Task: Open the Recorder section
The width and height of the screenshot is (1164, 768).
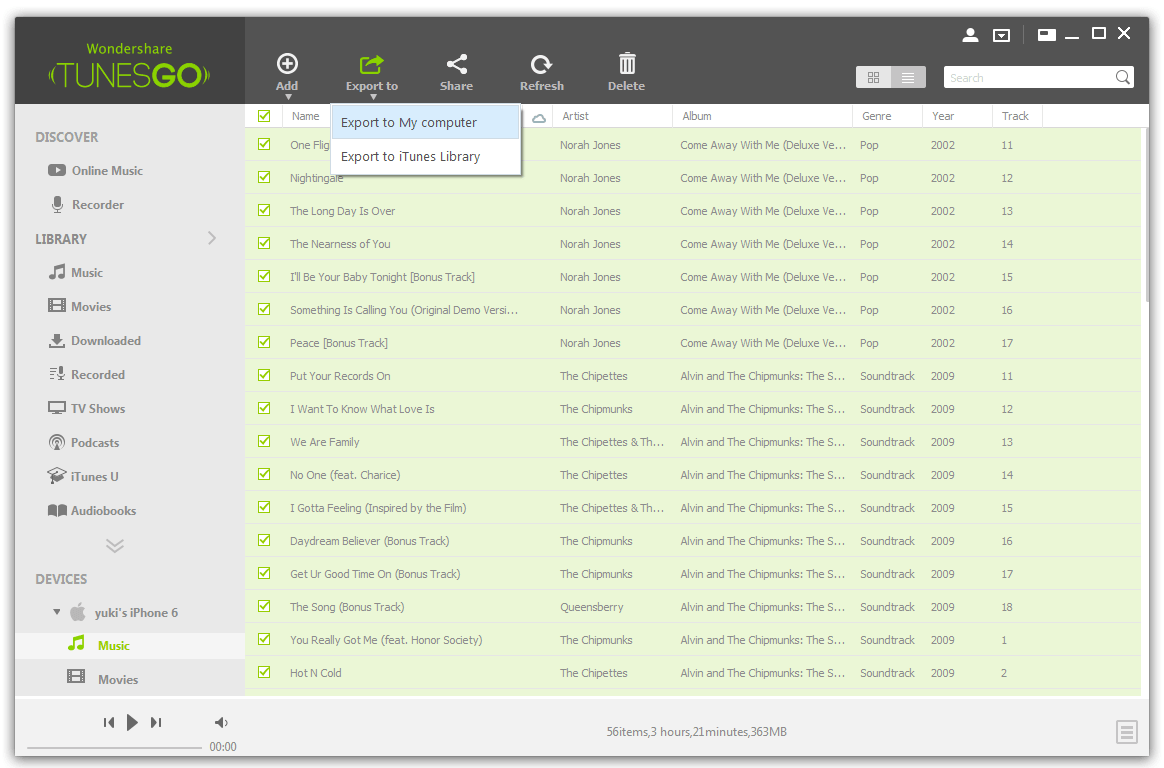Action: pyautogui.click(x=87, y=205)
